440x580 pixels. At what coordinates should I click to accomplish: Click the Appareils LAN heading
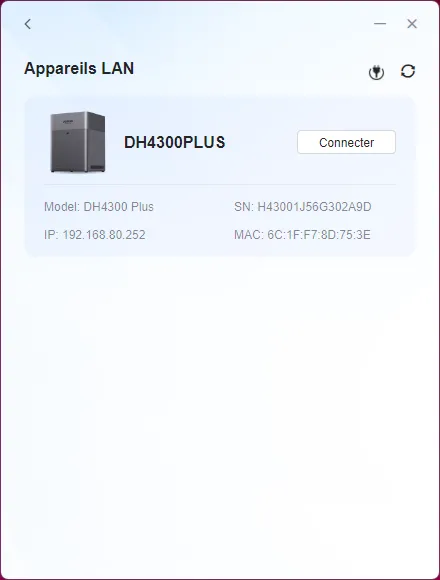(x=79, y=68)
